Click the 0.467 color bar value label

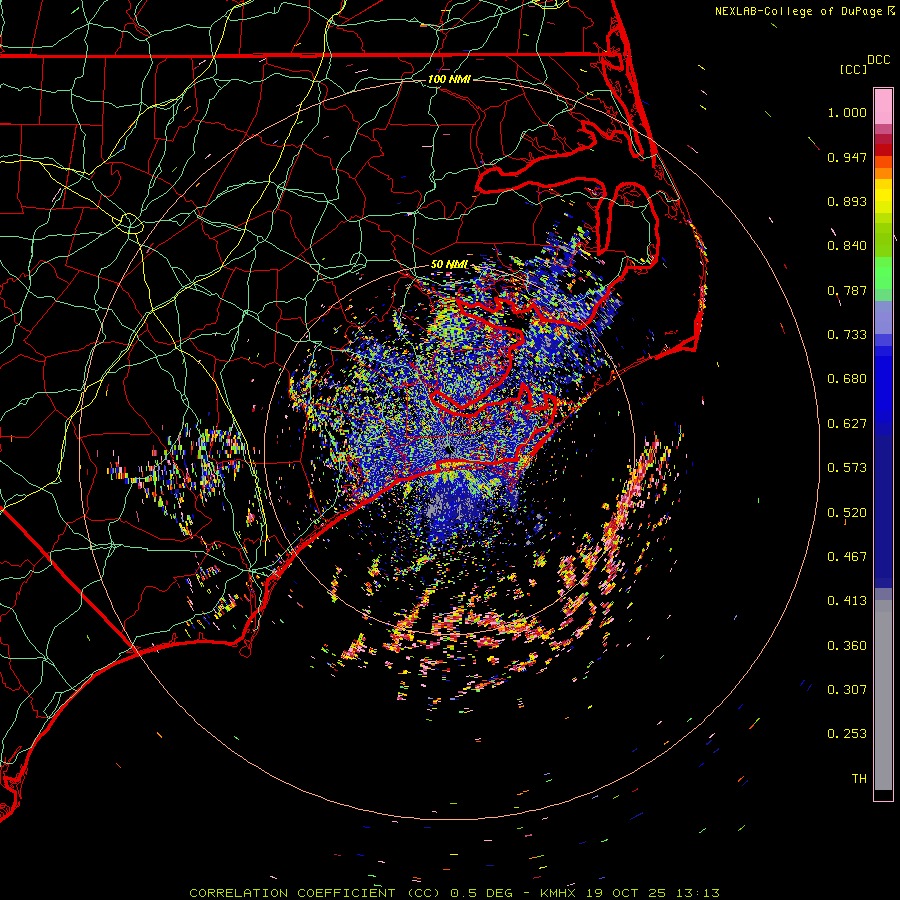click(x=847, y=557)
